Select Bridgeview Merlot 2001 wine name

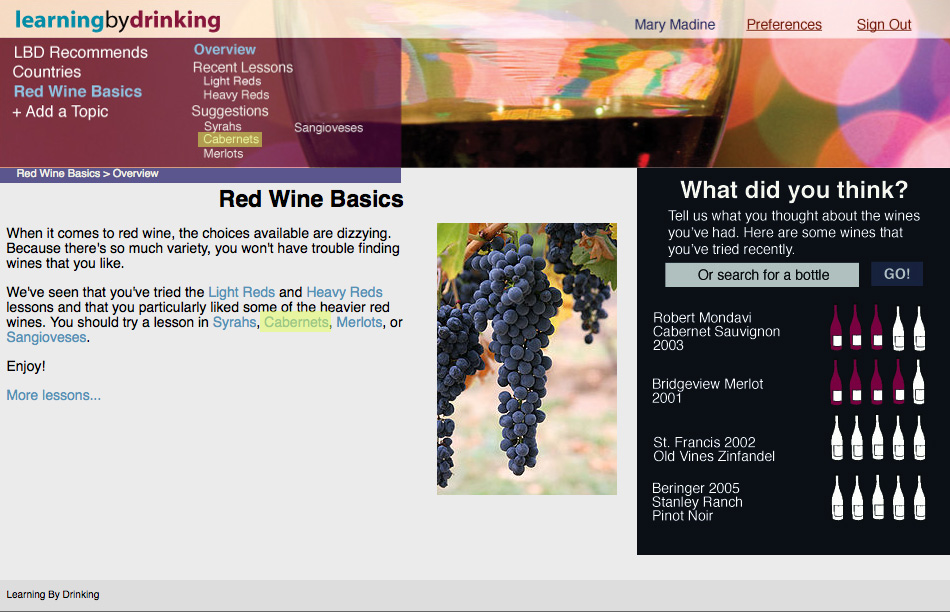pos(707,391)
